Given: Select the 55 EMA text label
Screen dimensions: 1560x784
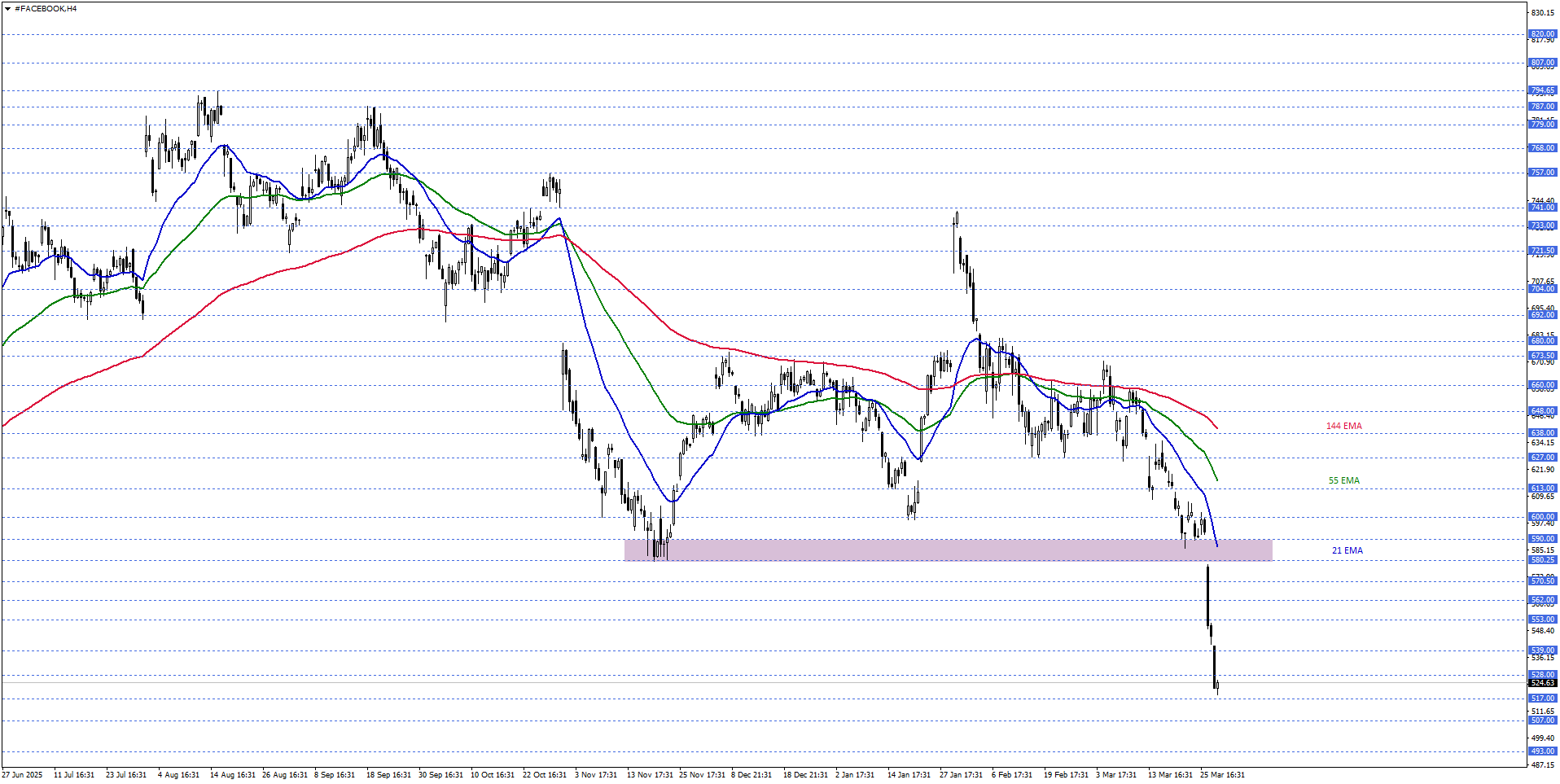Looking at the screenshot, I should coord(1343,481).
